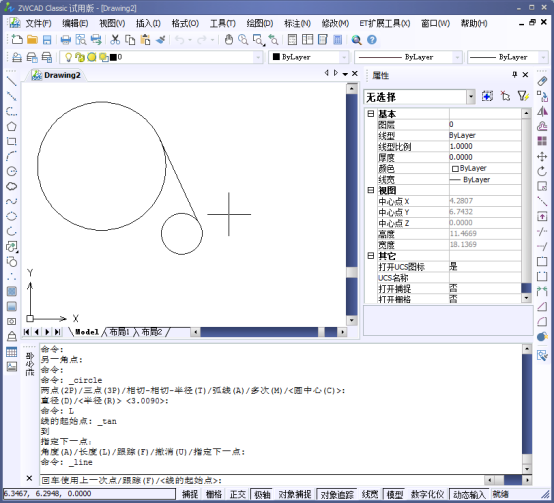Click the Print icon in toolbar
Viewport: 554px width, 503px height.
[65, 40]
